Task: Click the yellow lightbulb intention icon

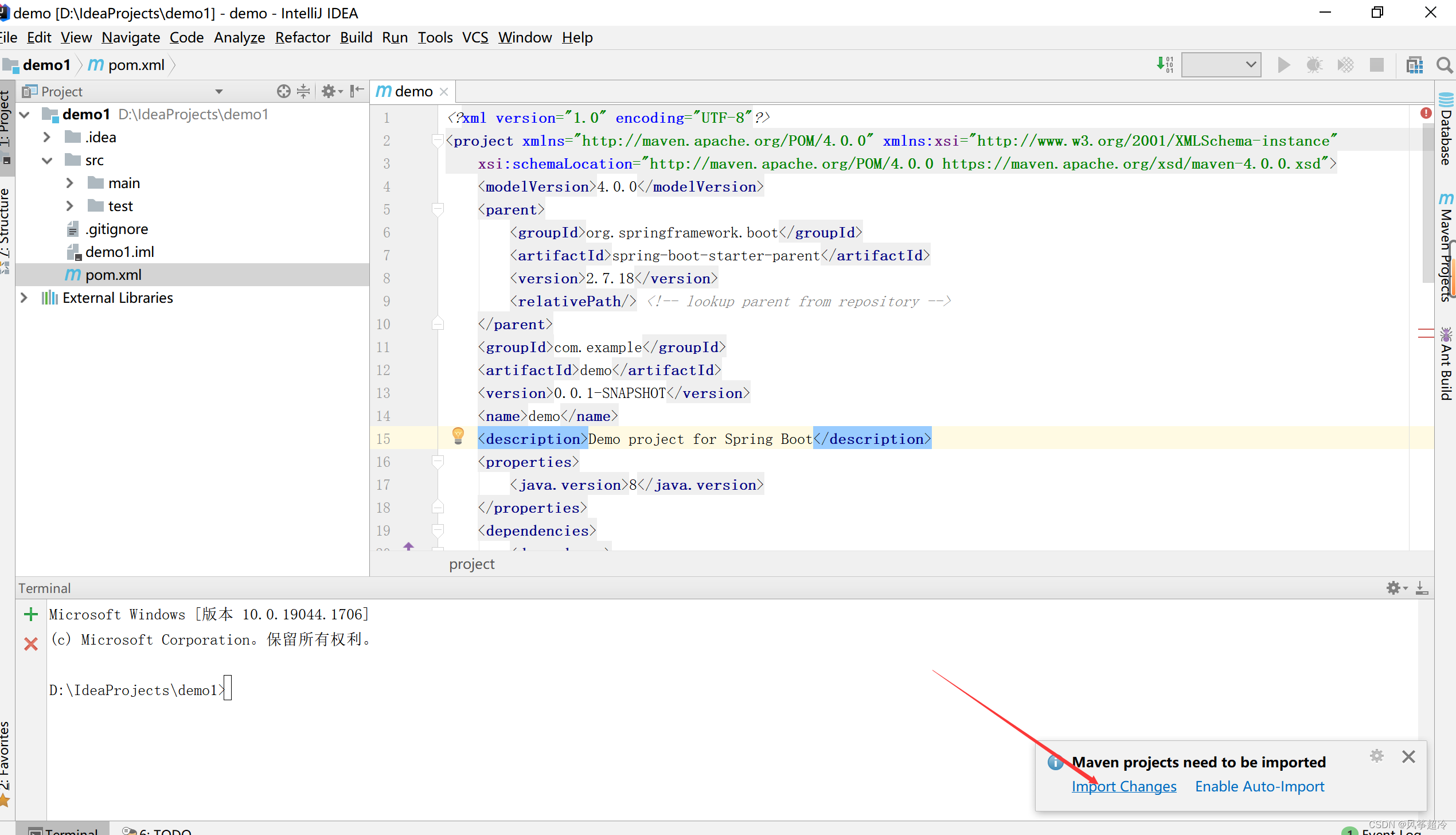Action: click(x=458, y=436)
